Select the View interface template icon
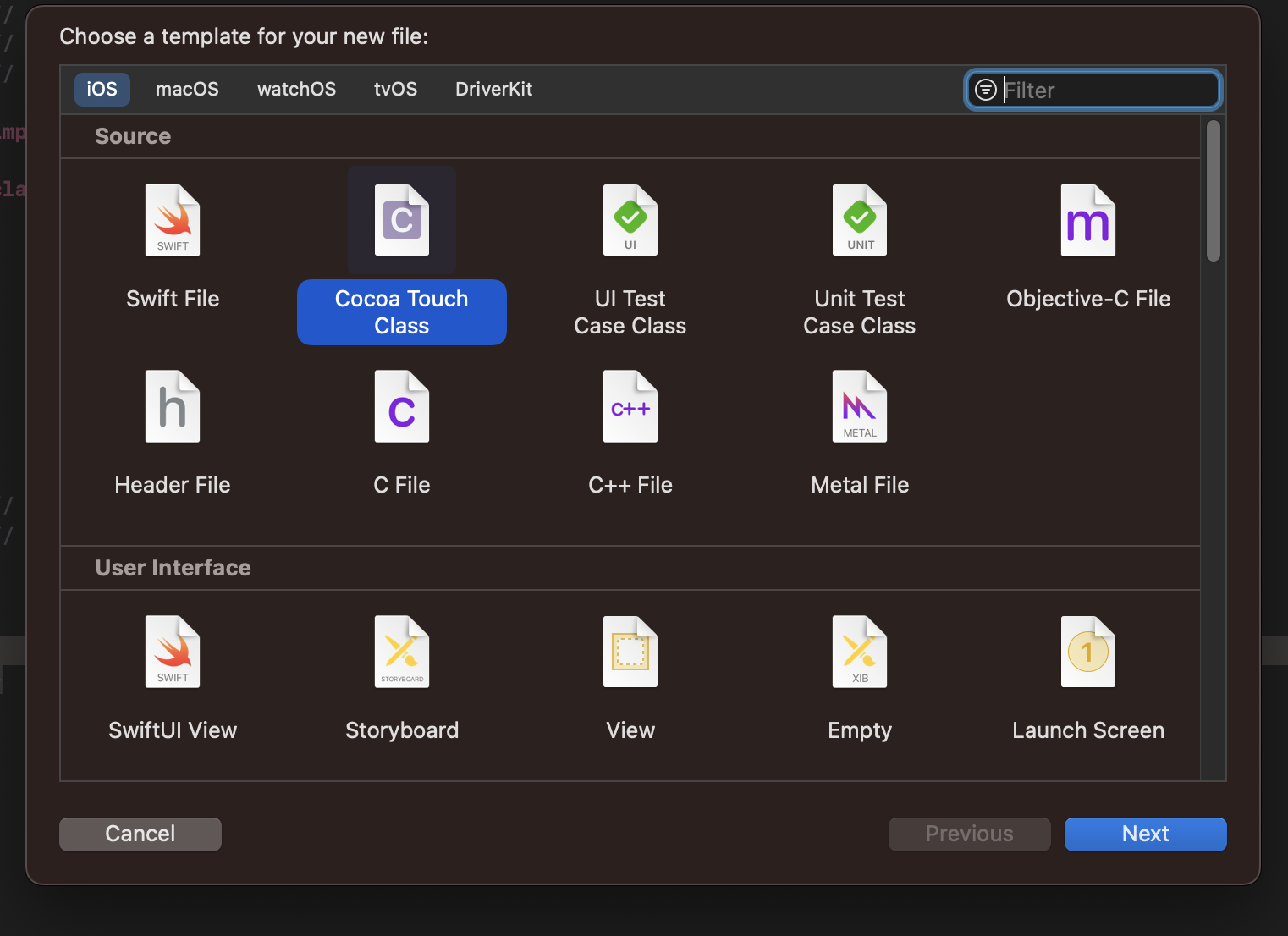1288x936 pixels. [x=630, y=652]
